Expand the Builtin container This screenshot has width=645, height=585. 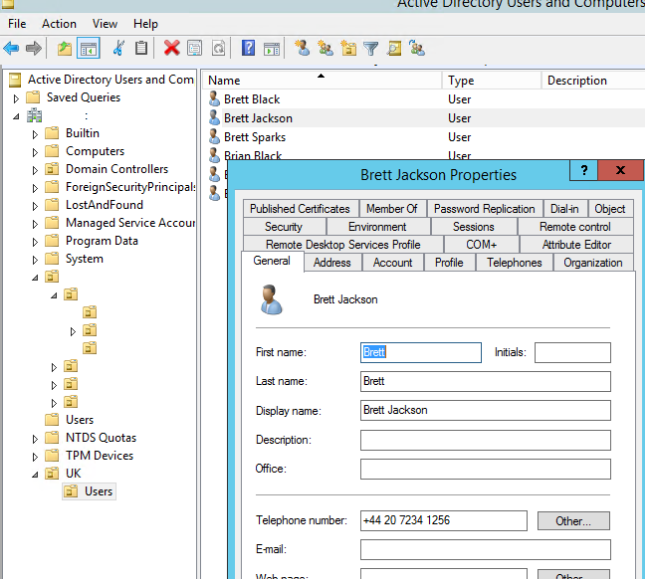pos(35,134)
